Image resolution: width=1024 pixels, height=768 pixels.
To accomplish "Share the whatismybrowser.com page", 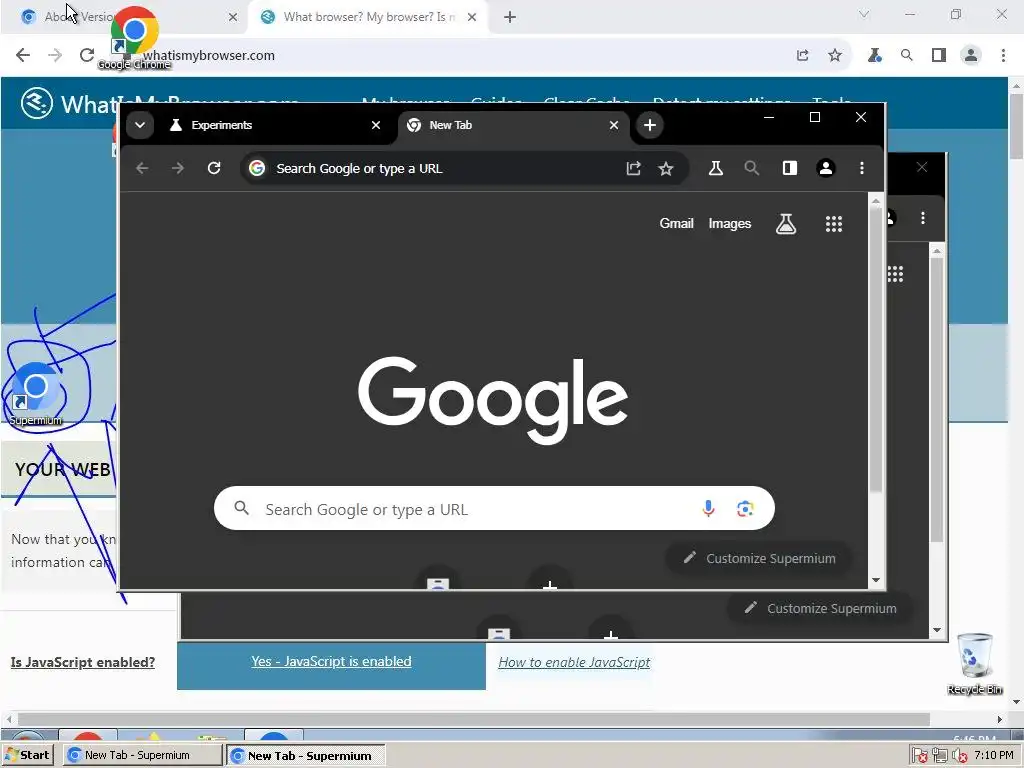I will coord(803,56).
